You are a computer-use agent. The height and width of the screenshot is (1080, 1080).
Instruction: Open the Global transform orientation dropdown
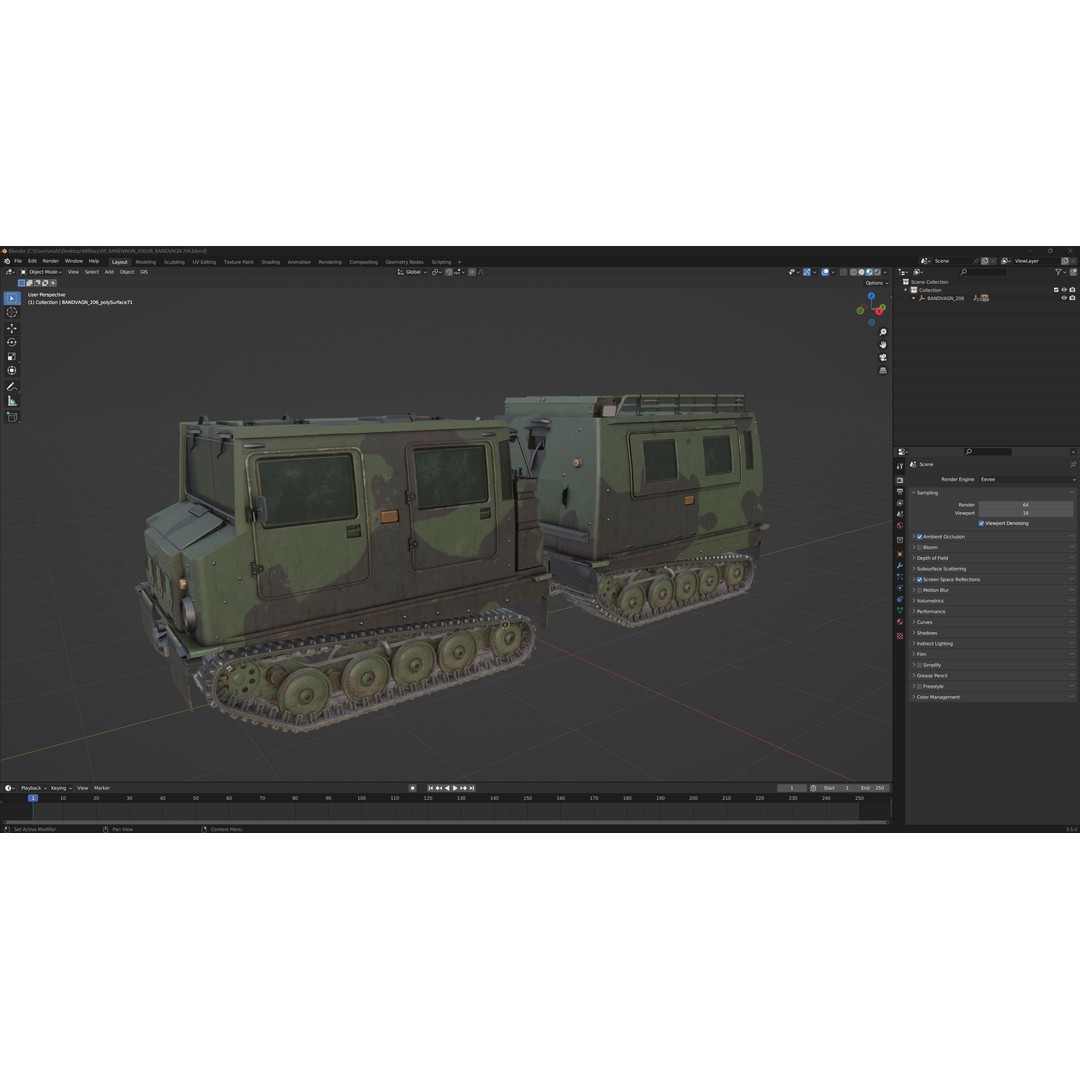(412, 272)
